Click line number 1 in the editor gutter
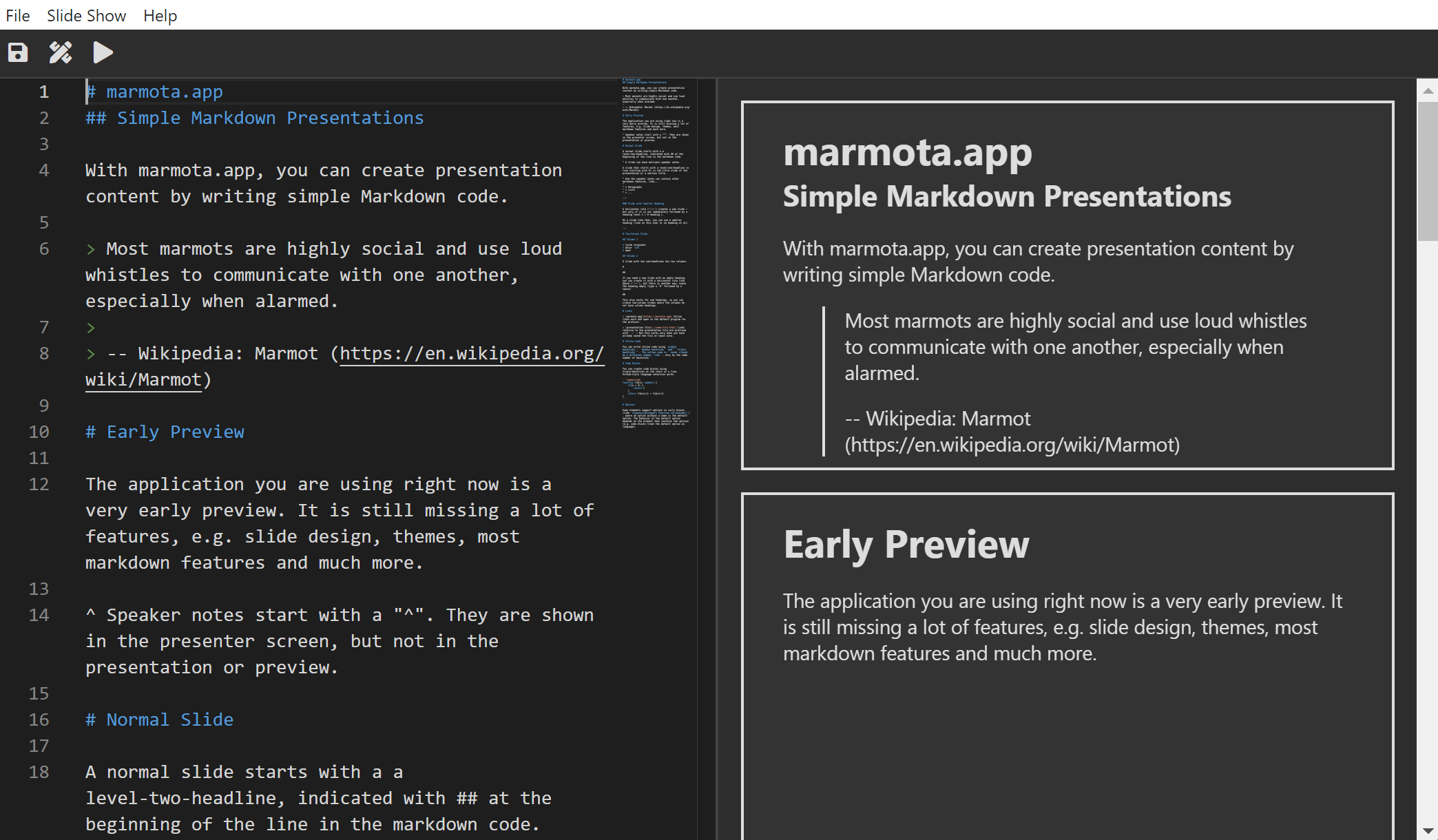Viewport: 1438px width, 840px height. coord(43,91)
